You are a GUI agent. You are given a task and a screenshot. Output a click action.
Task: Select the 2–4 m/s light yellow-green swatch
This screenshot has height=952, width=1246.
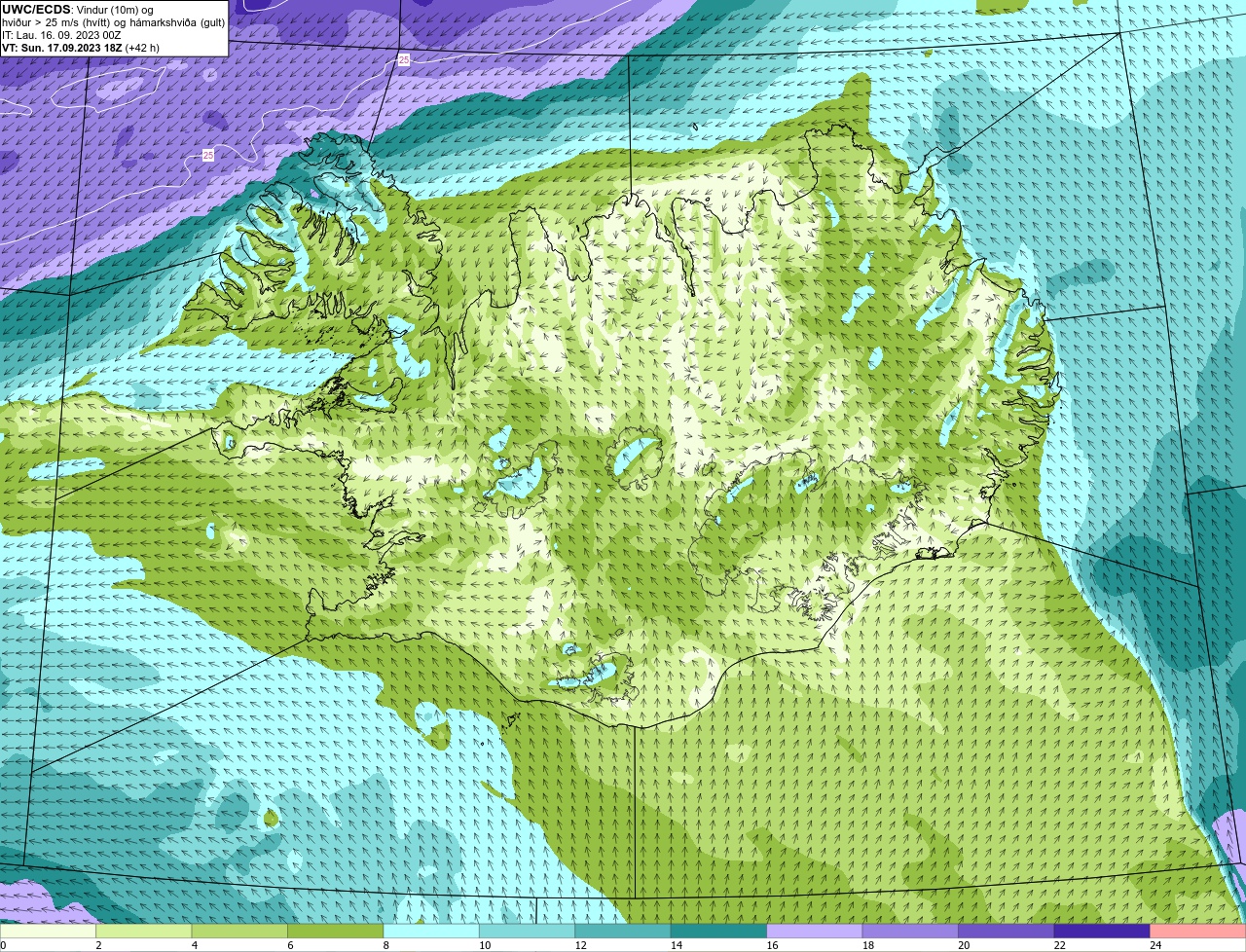pyautogui.click(x=144, y=931)
